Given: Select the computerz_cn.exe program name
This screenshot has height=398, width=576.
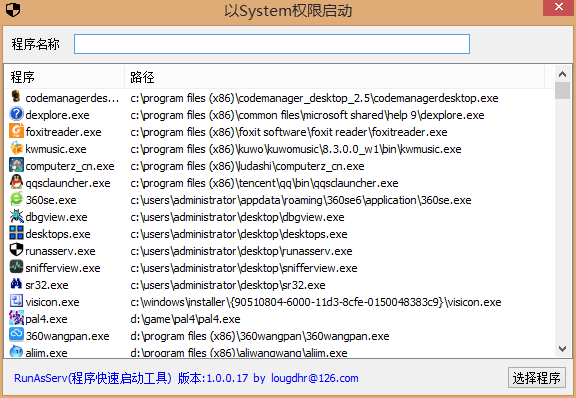Looking at the screenshot, I should pyautogui.click(x=70, y=166).
